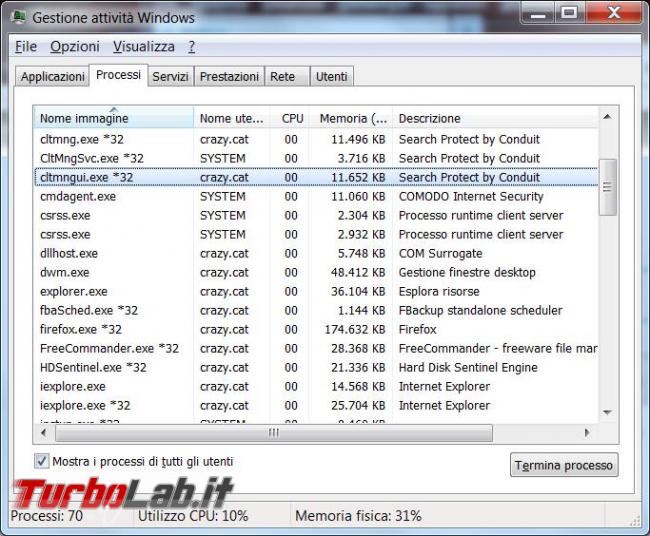Image resolution: width=650 pixels, height=536 pixels.
Task: Click the 36.104 KB memory value
Action: pos(358,292)
